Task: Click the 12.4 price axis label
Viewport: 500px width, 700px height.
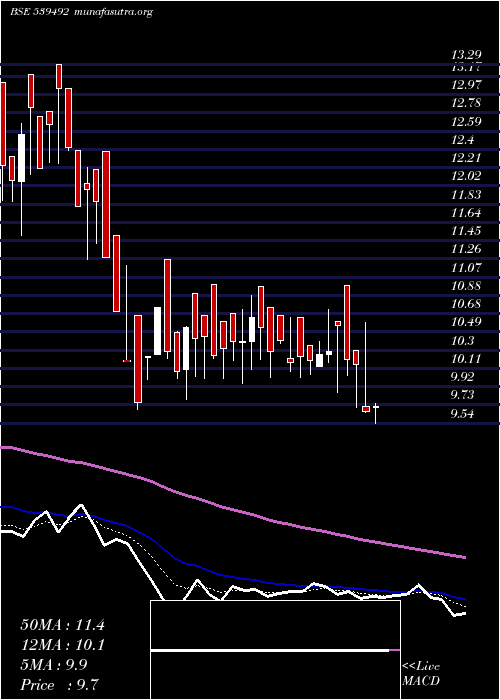Action: coord(462,140)
